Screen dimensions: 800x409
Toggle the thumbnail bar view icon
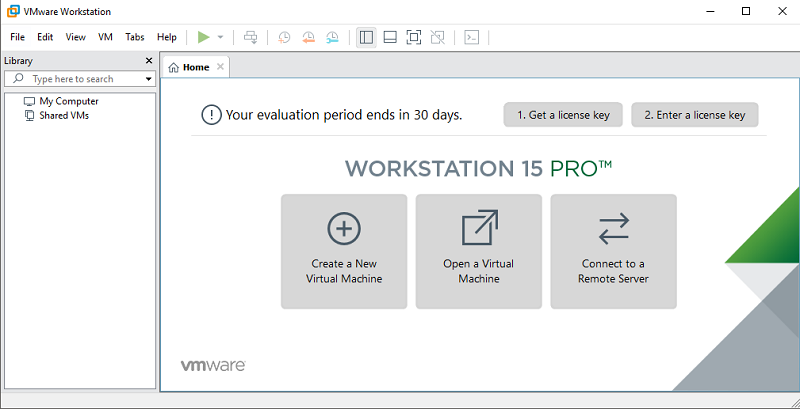click(x=390, y=37)
